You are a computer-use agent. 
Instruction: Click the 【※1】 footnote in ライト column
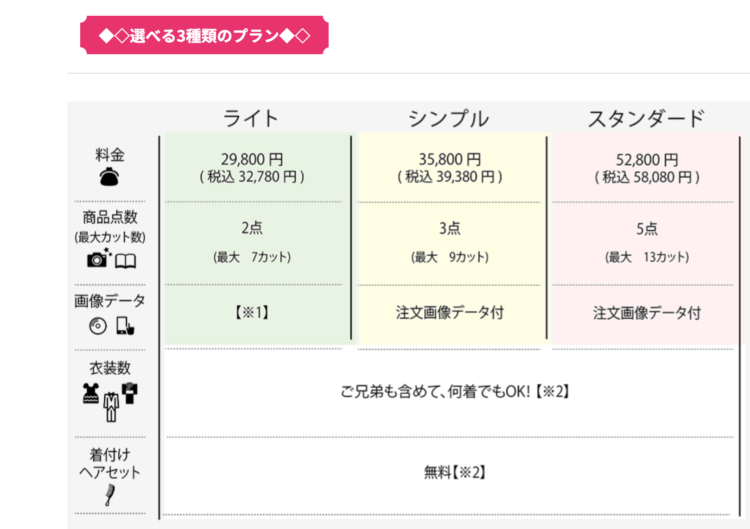pos(252,312)
